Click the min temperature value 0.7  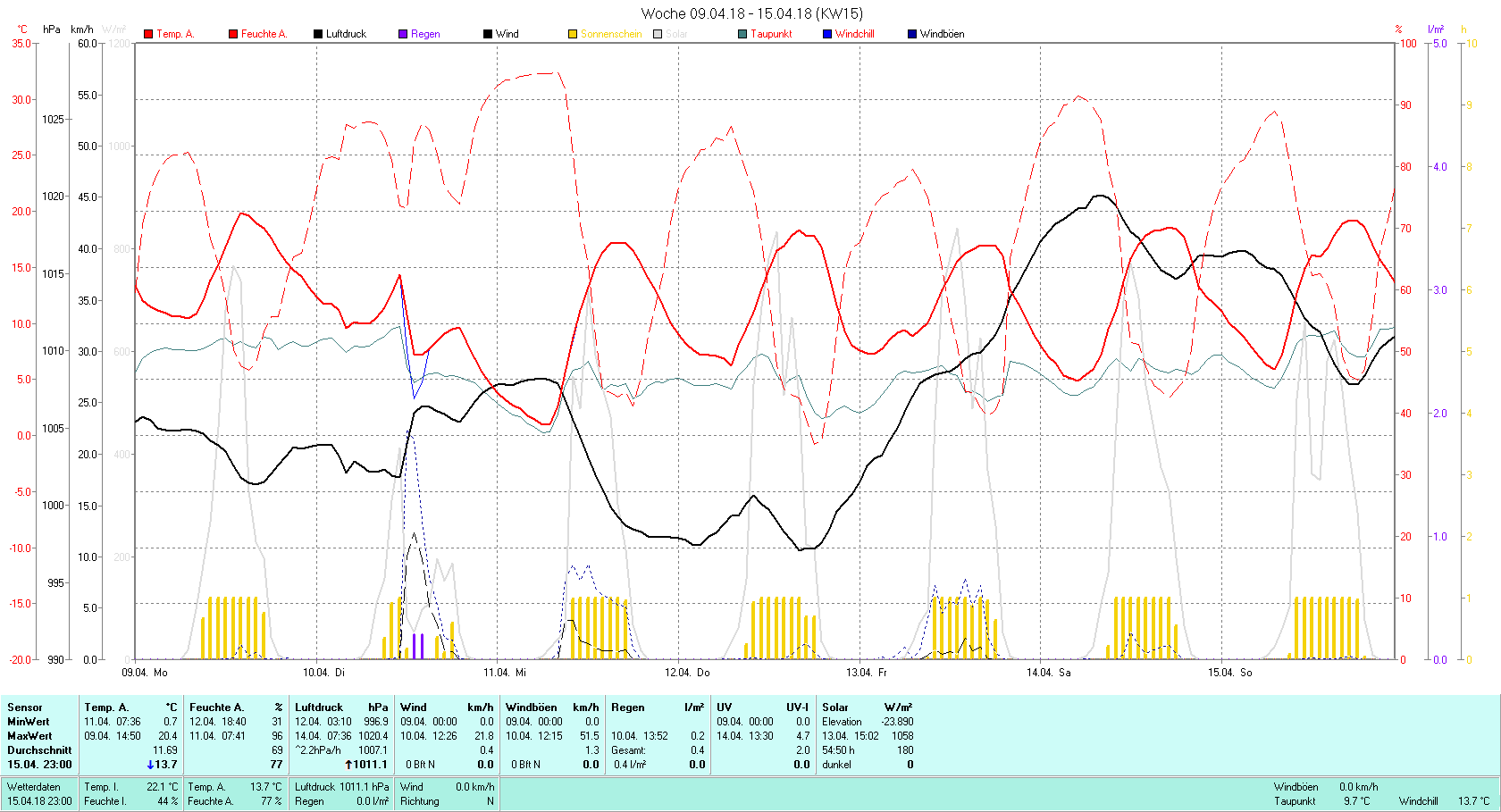(x=171, y=721)
